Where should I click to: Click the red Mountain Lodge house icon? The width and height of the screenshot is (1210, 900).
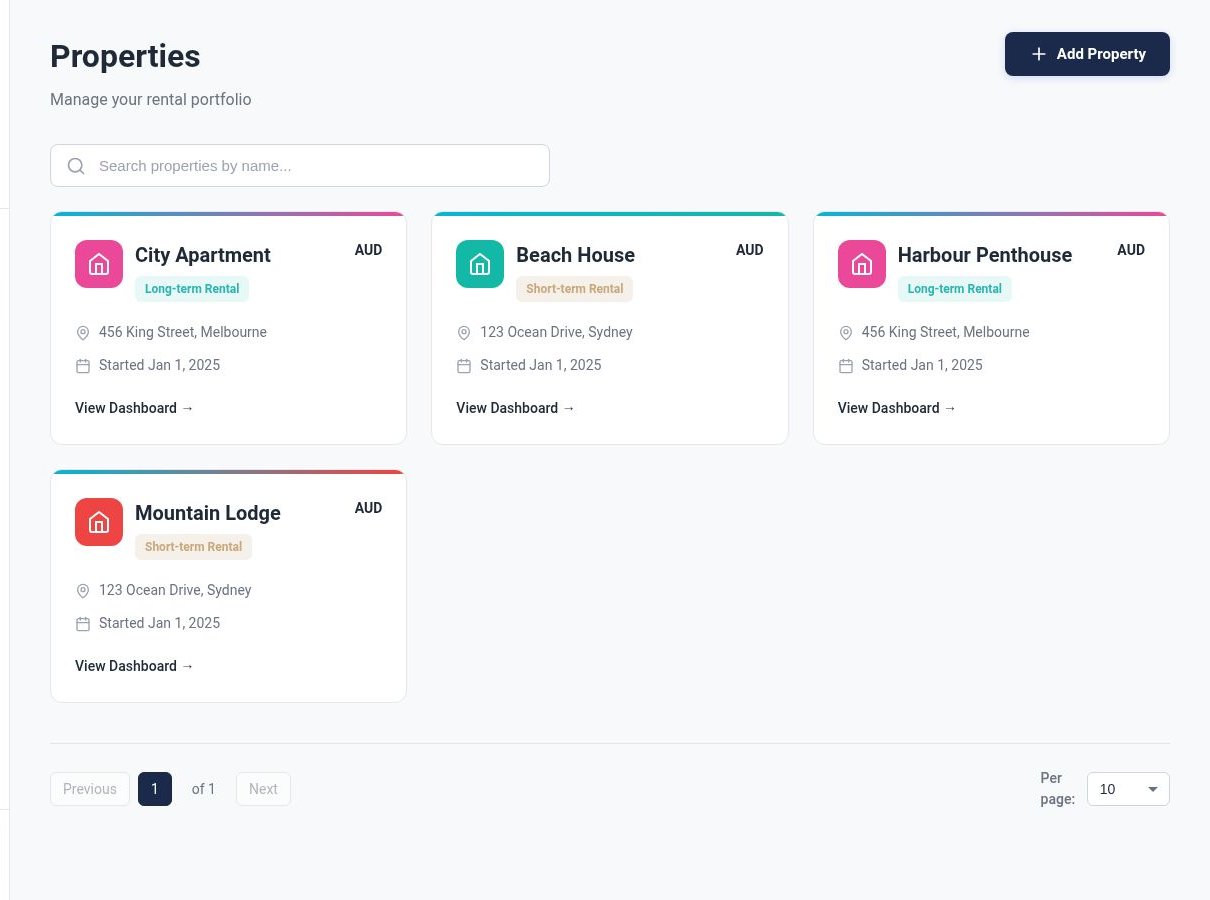[99, 522]
